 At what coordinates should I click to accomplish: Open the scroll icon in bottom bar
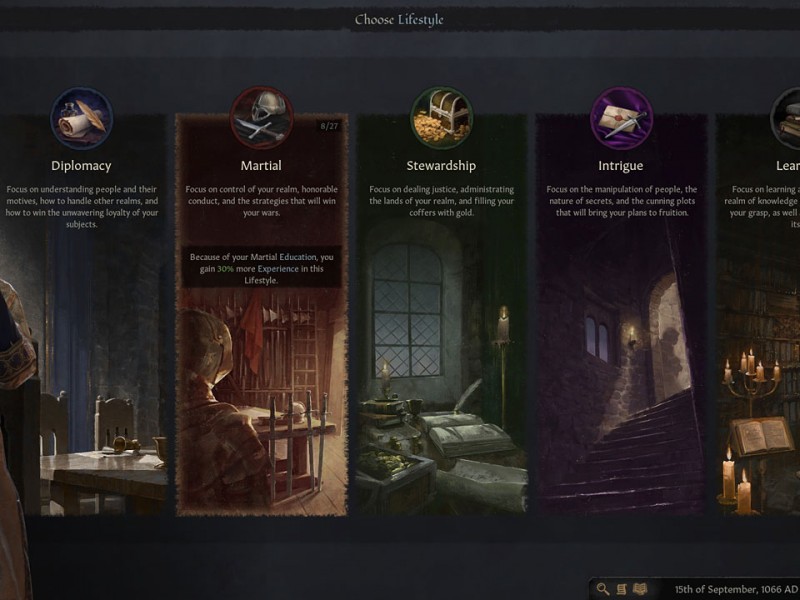click(x=621, y=589)
